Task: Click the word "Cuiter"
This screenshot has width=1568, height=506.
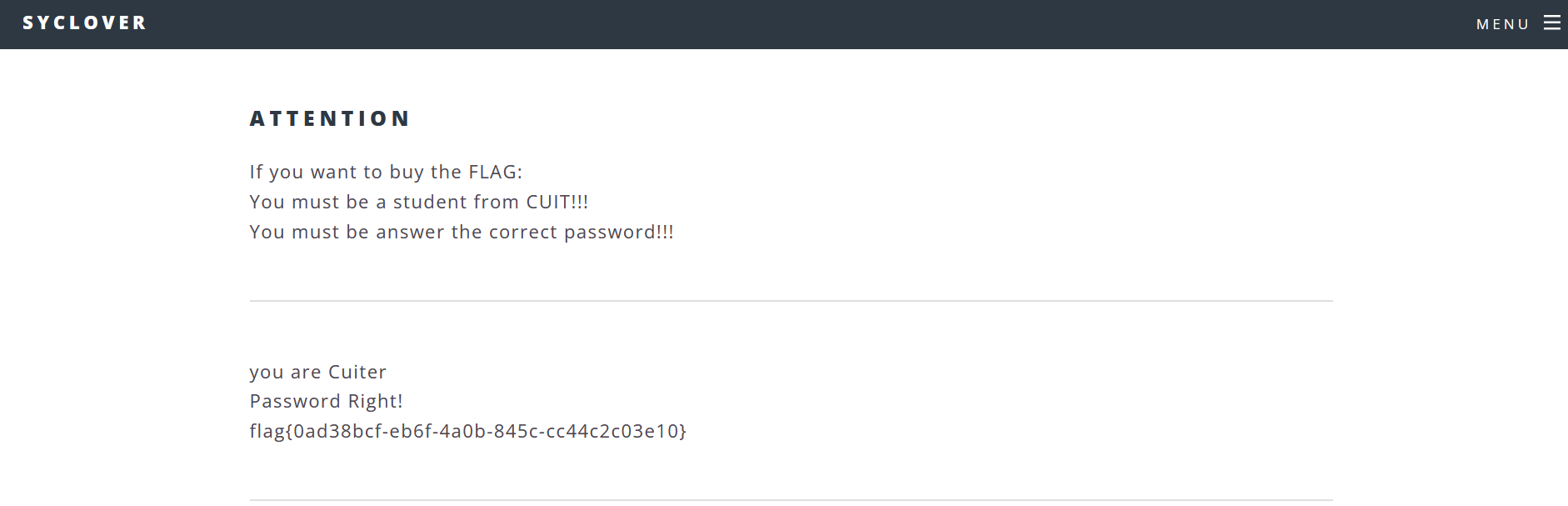Action: click(x=357, y=372)
